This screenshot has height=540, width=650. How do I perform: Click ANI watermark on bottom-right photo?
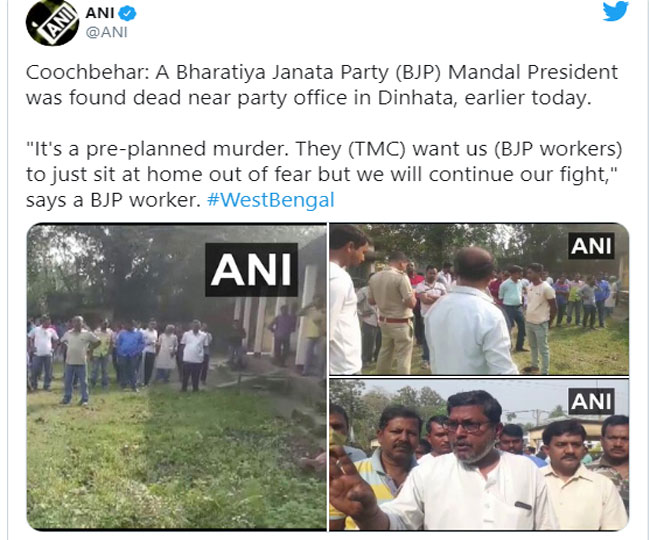591,401
